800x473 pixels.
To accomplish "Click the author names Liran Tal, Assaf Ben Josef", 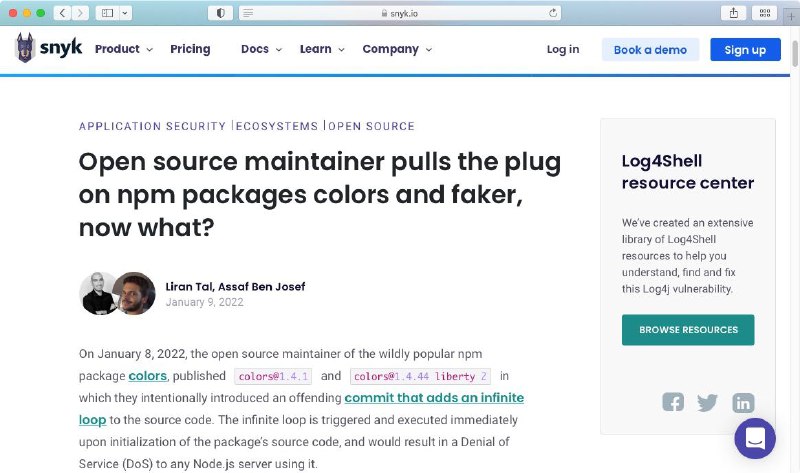I will (235, 286).
